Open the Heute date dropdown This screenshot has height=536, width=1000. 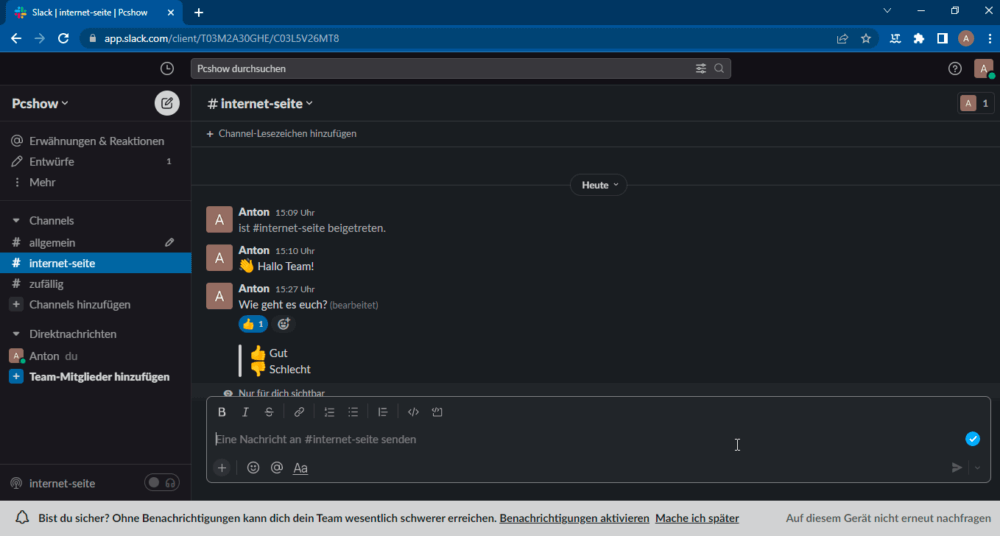pyautogui.click(x=599, y=185)
